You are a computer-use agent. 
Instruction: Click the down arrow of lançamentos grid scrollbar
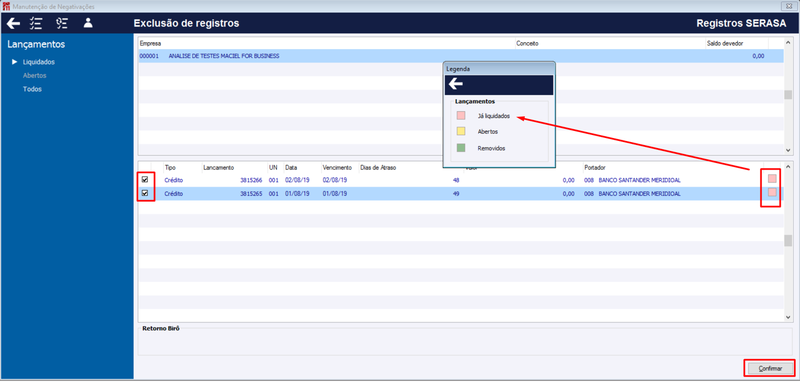coord(788,317)
